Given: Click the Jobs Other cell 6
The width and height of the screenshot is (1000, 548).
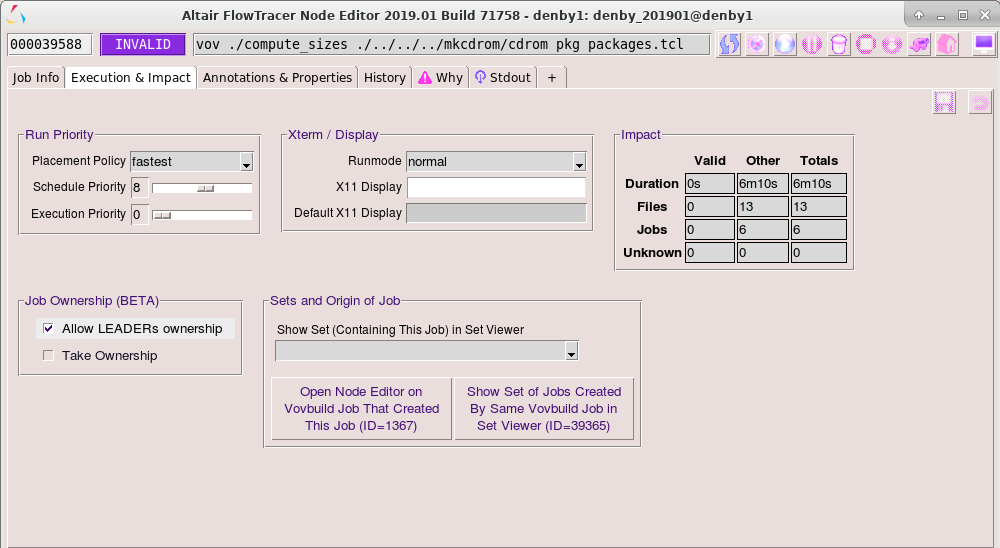Looking at the screenshot, I should tap(762, 230).
